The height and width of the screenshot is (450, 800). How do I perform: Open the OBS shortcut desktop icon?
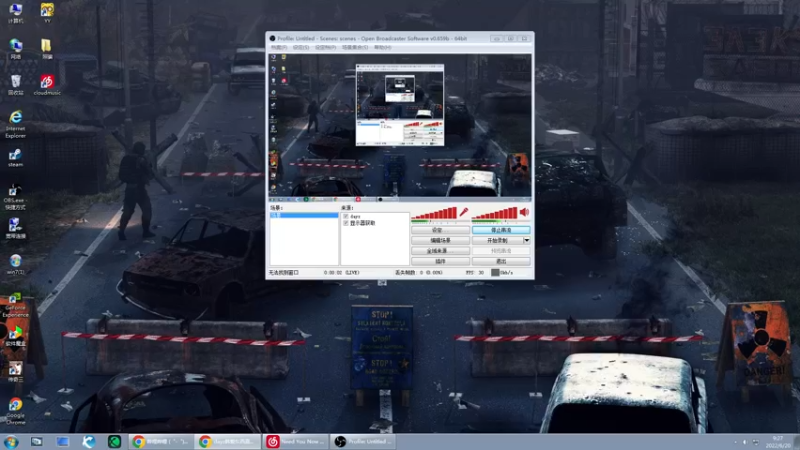pyautogui.click(x=14, y=197)
